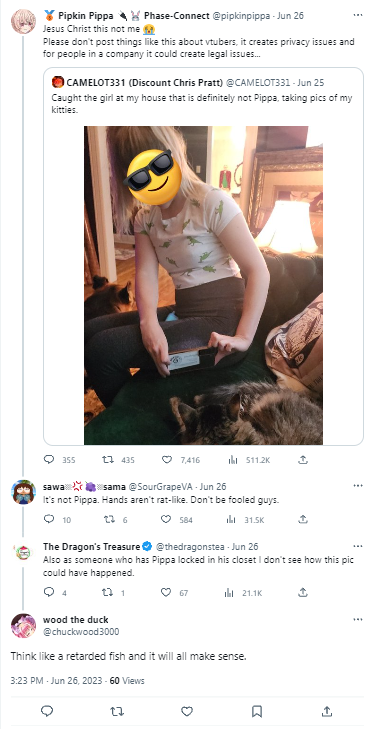This screenshot has width=374, height=729.
Task: Retweet The Dragon's Treasure reply
Action: tap(108, 592)
